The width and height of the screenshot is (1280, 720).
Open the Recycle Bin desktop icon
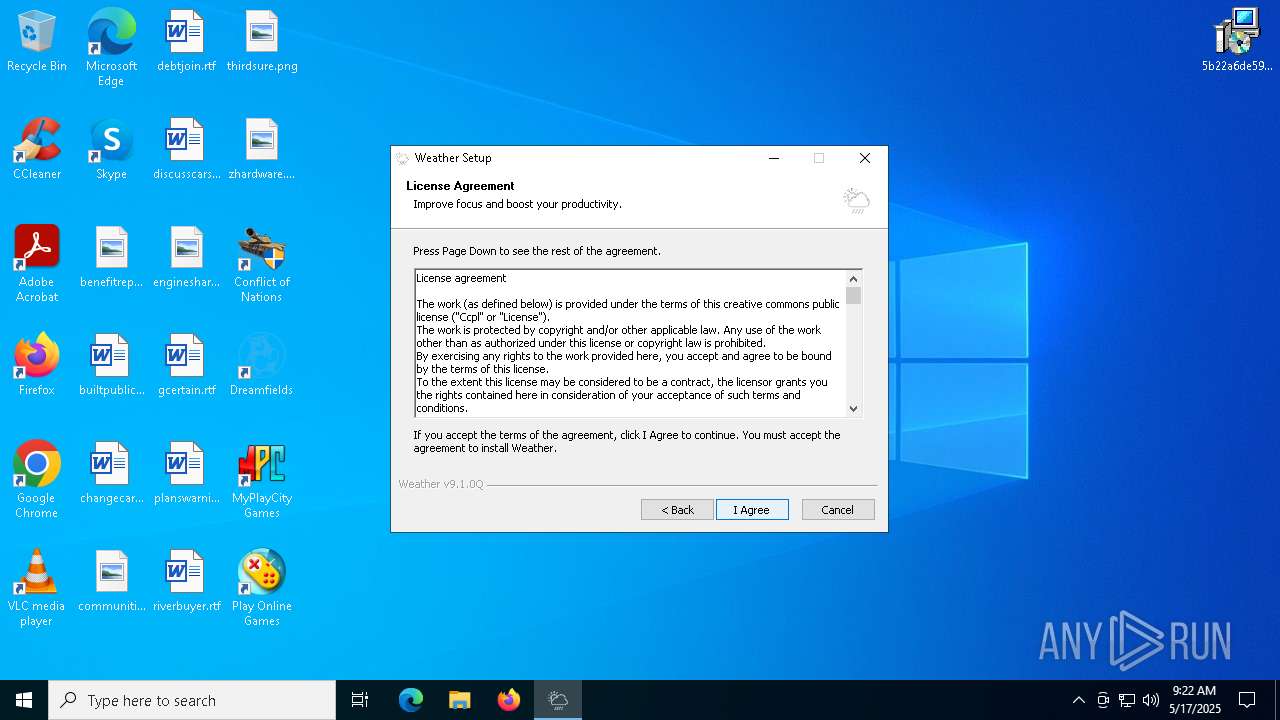pos(37,41)
